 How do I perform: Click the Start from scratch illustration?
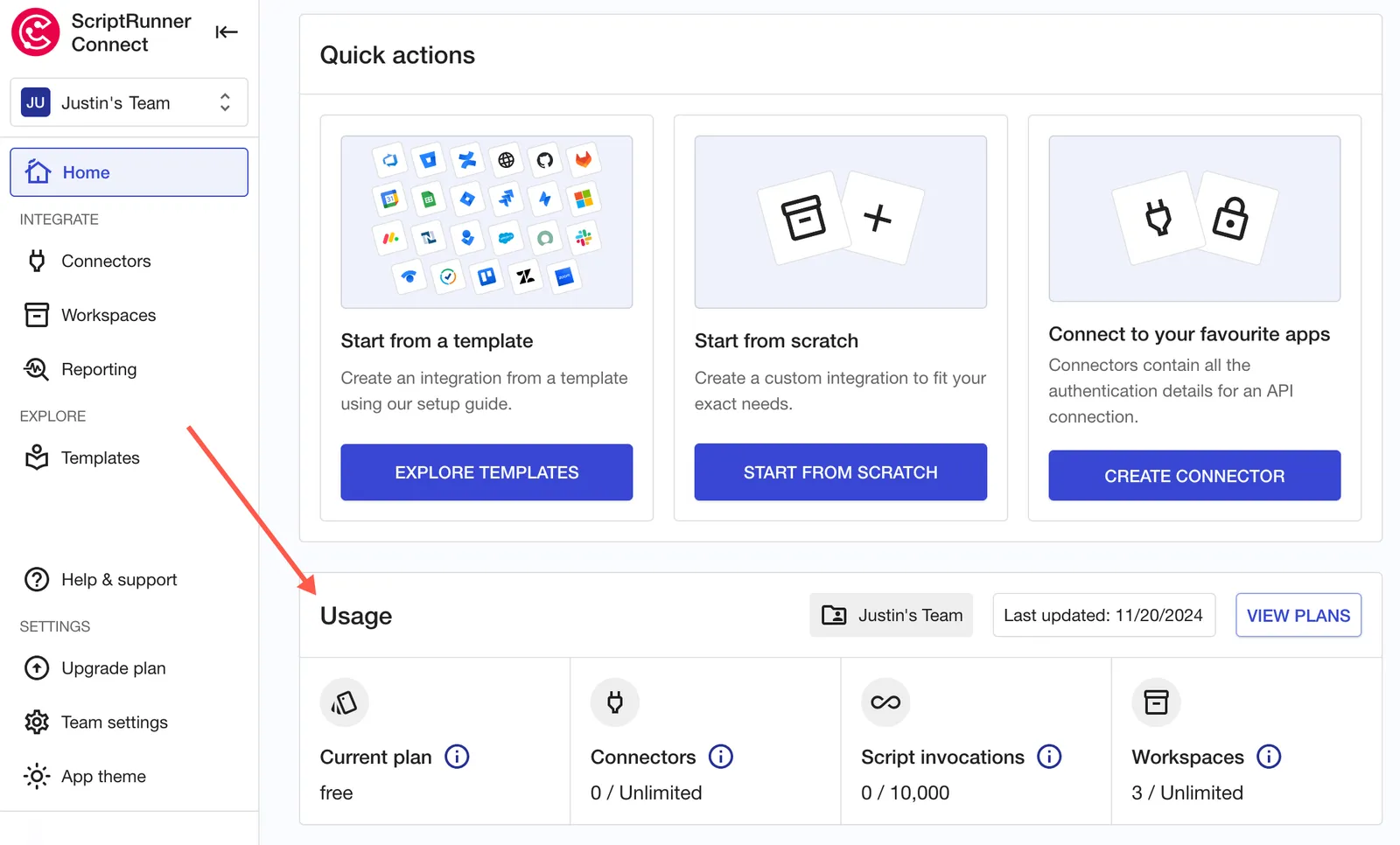click(x=840, y=221)
